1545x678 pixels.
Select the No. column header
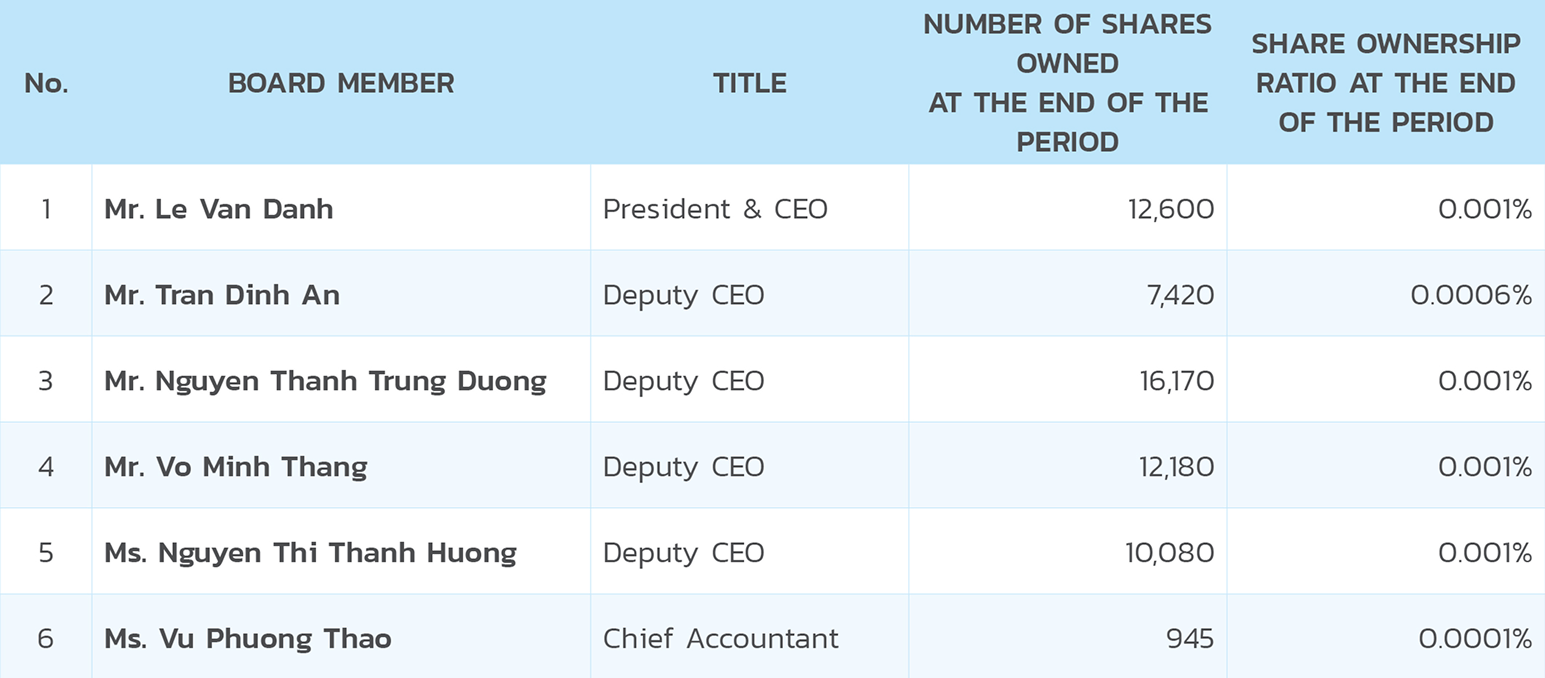pos(46,83)
